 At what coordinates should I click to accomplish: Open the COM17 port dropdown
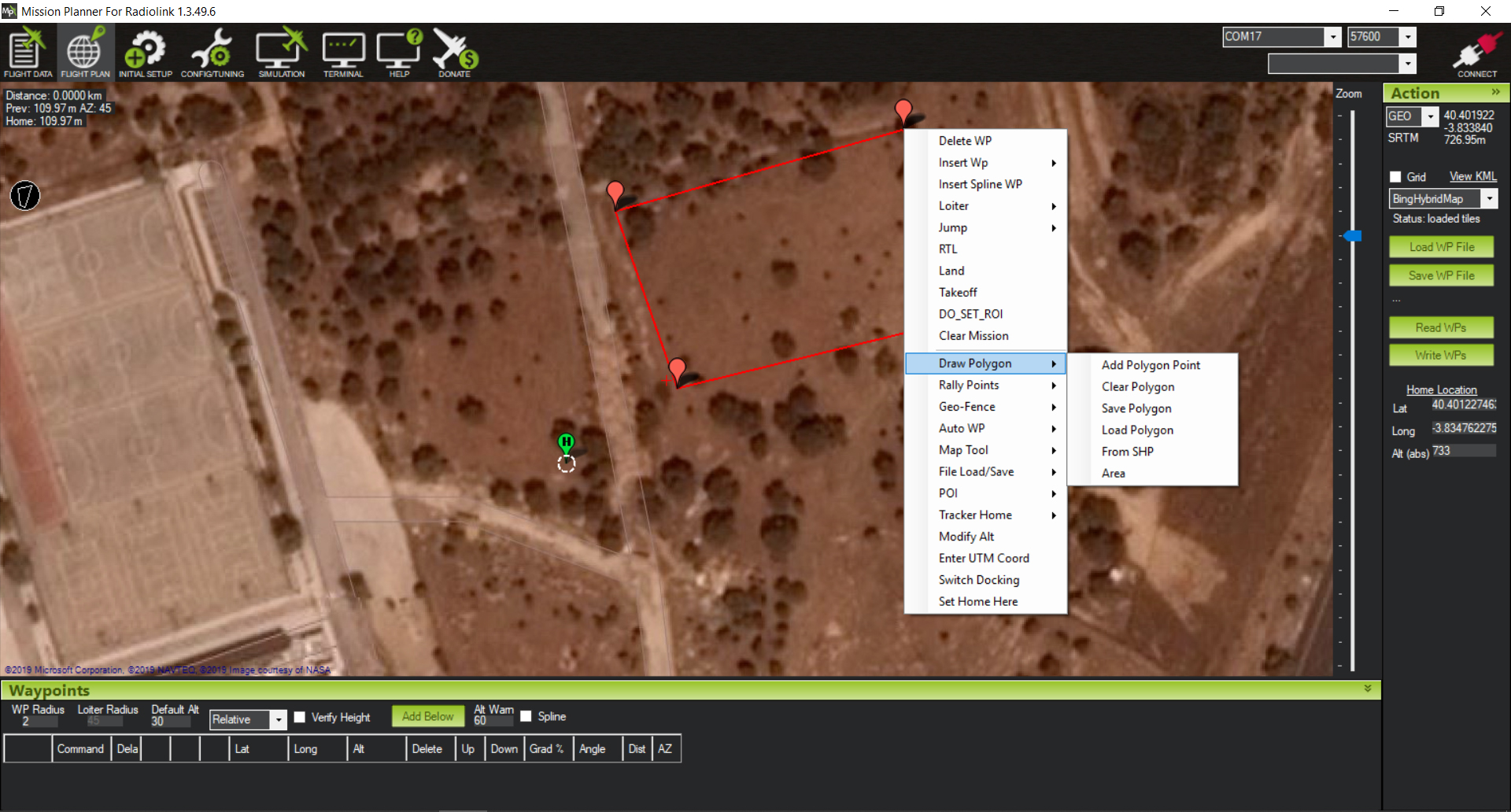click(x=1332, y=37)
